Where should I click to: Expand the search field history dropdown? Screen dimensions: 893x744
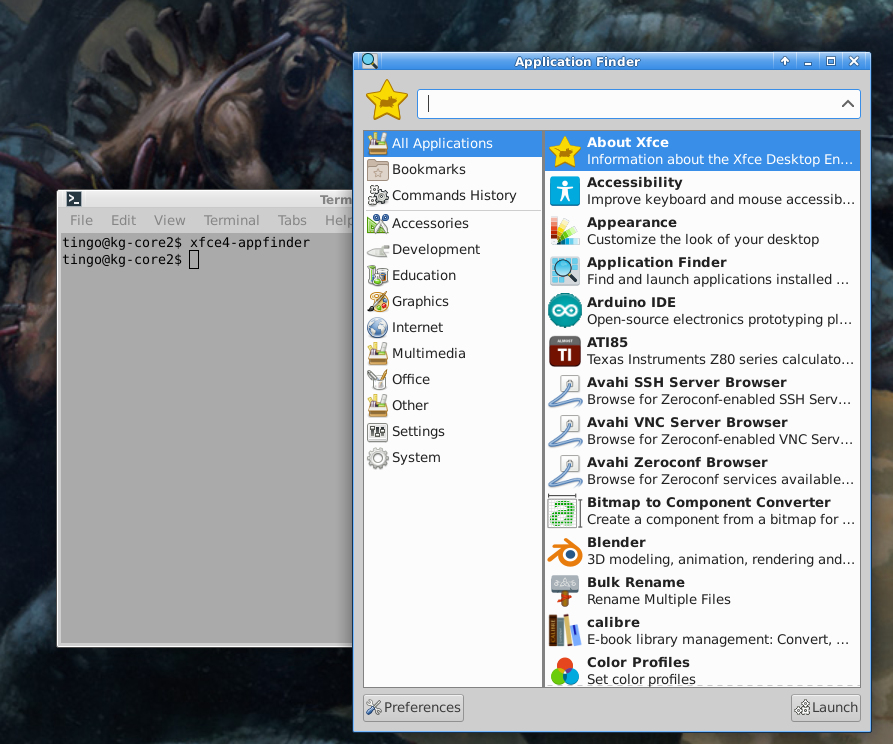tap(847, 104)
